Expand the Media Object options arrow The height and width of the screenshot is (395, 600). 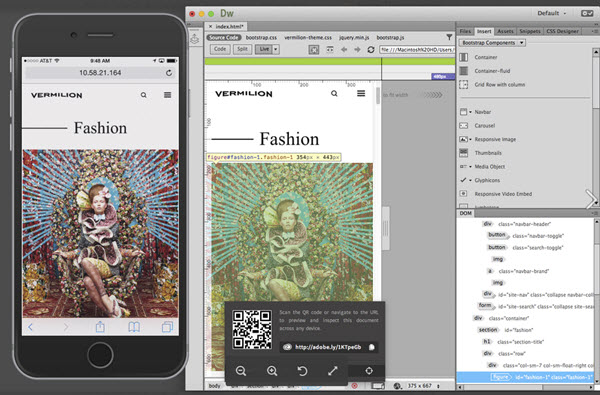(x=470, y=166)
